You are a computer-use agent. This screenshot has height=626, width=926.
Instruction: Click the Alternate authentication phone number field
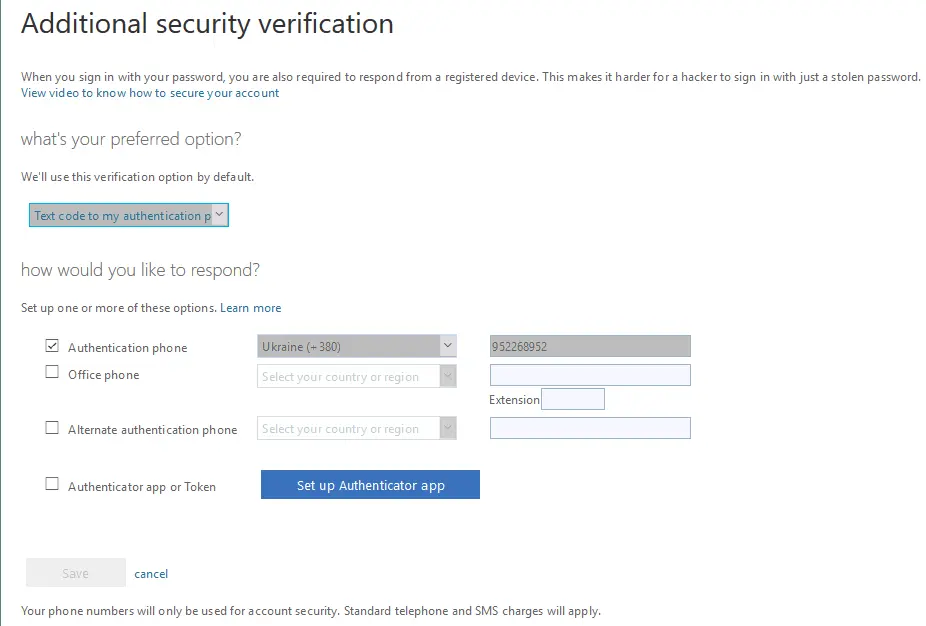(590, 428)
